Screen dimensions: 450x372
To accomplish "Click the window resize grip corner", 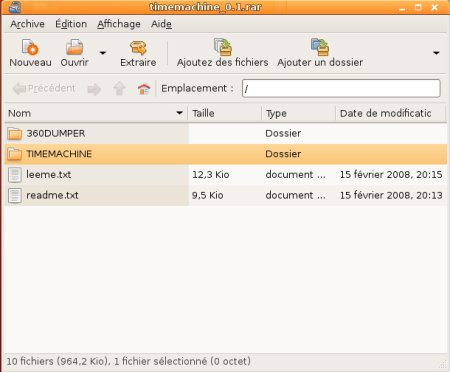I will point(443,364).
